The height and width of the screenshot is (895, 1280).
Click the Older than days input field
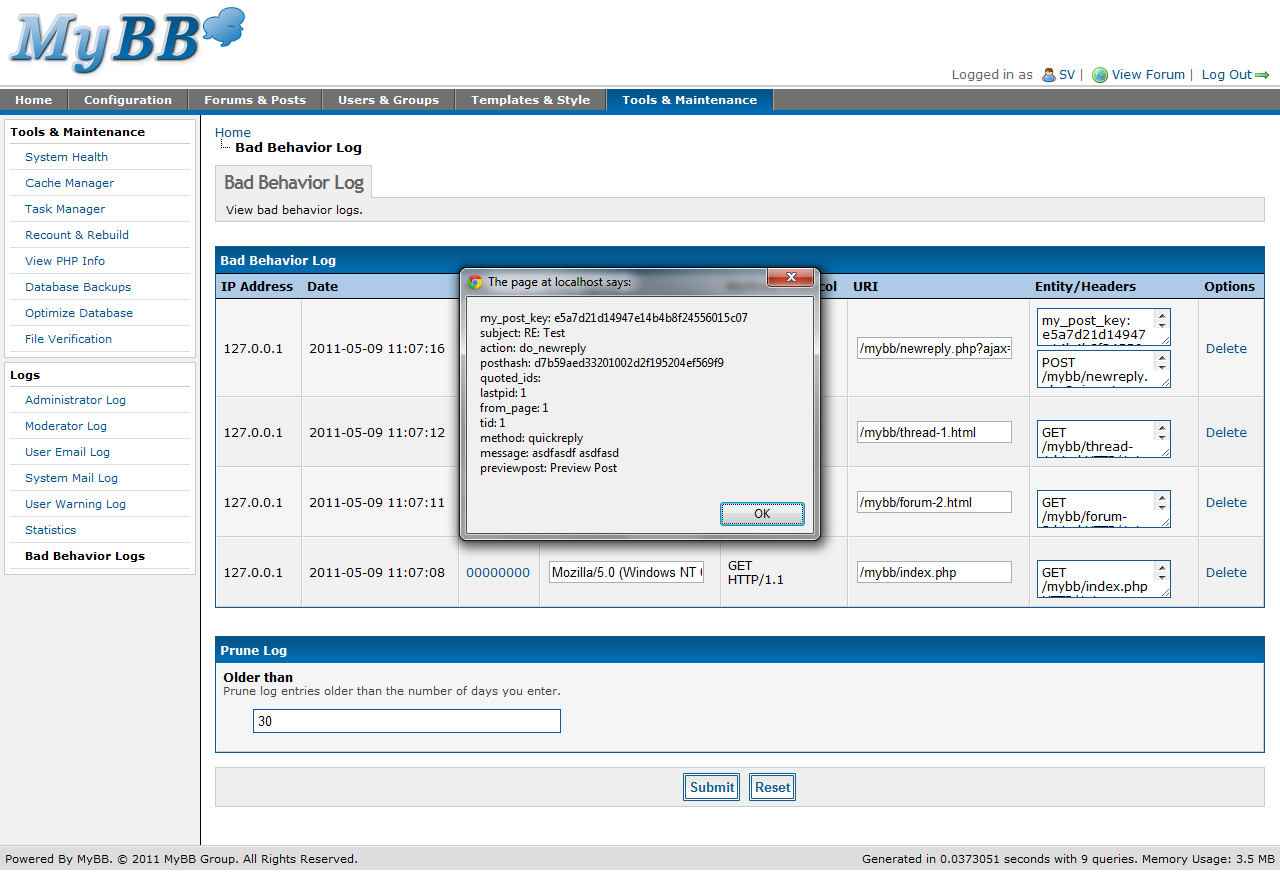pos(406,721)
